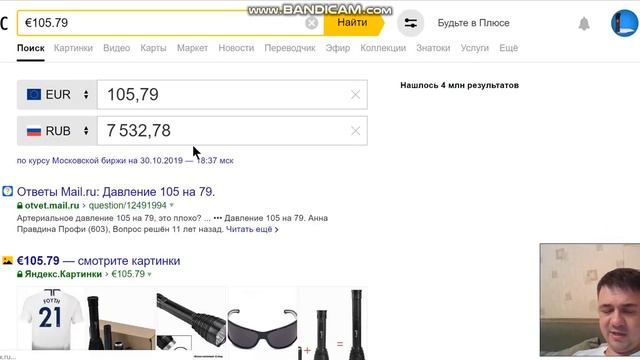
Task: Switch to the Карты tab
Action: coord(153,48)
